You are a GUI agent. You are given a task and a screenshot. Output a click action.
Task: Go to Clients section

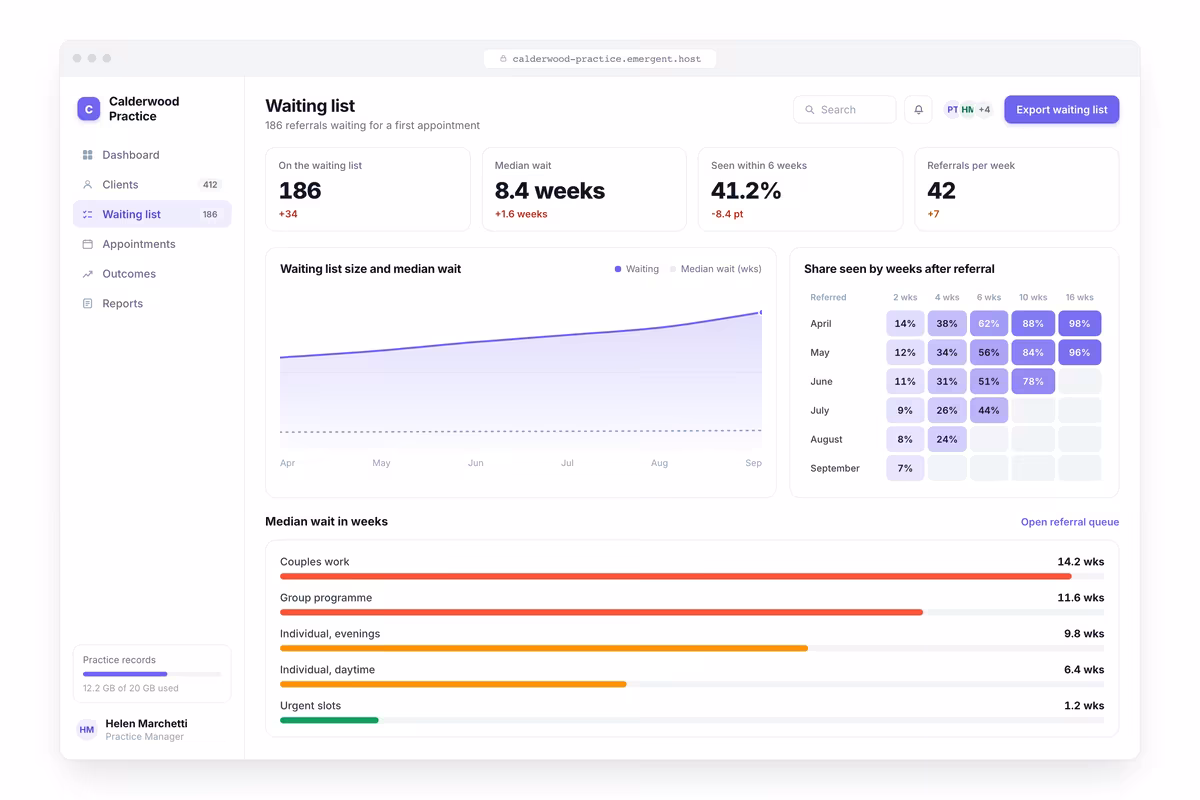[152, 185]
